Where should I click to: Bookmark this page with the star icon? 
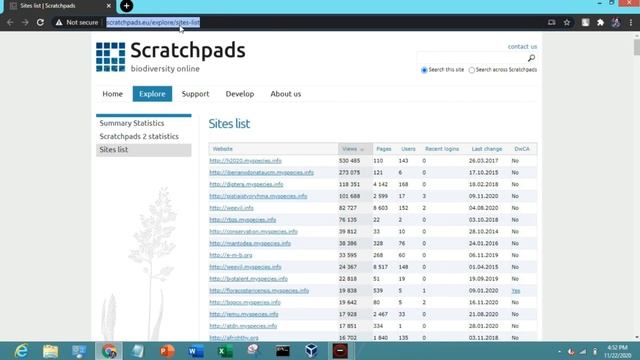tap(567, 22)
